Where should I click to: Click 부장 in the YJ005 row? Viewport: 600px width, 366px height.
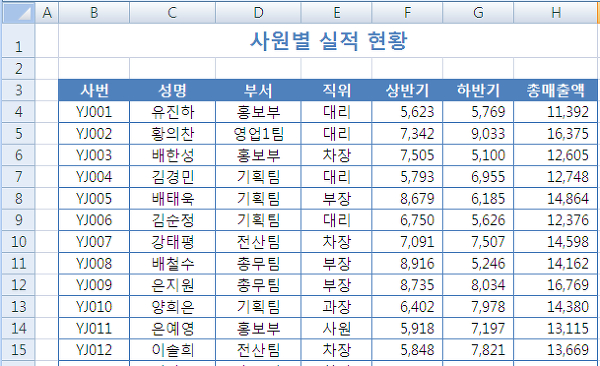(x=336, y=198)
